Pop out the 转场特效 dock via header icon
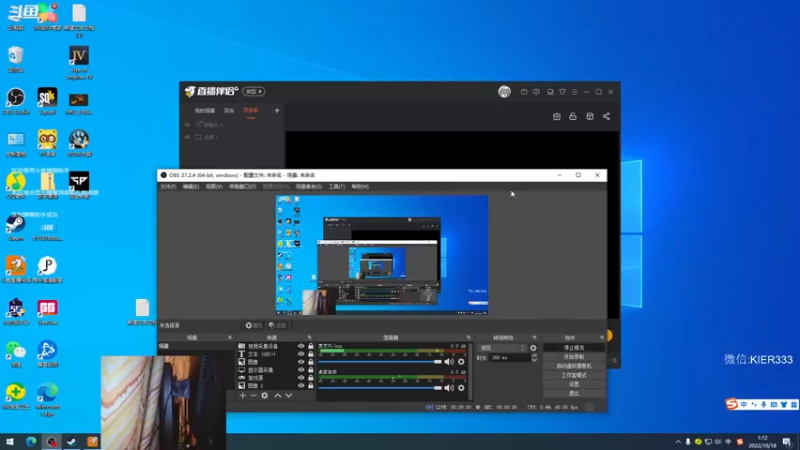Image resolution: width=800 pixels, height=450 pixels. pyautogui.click(x=534, y=338)
